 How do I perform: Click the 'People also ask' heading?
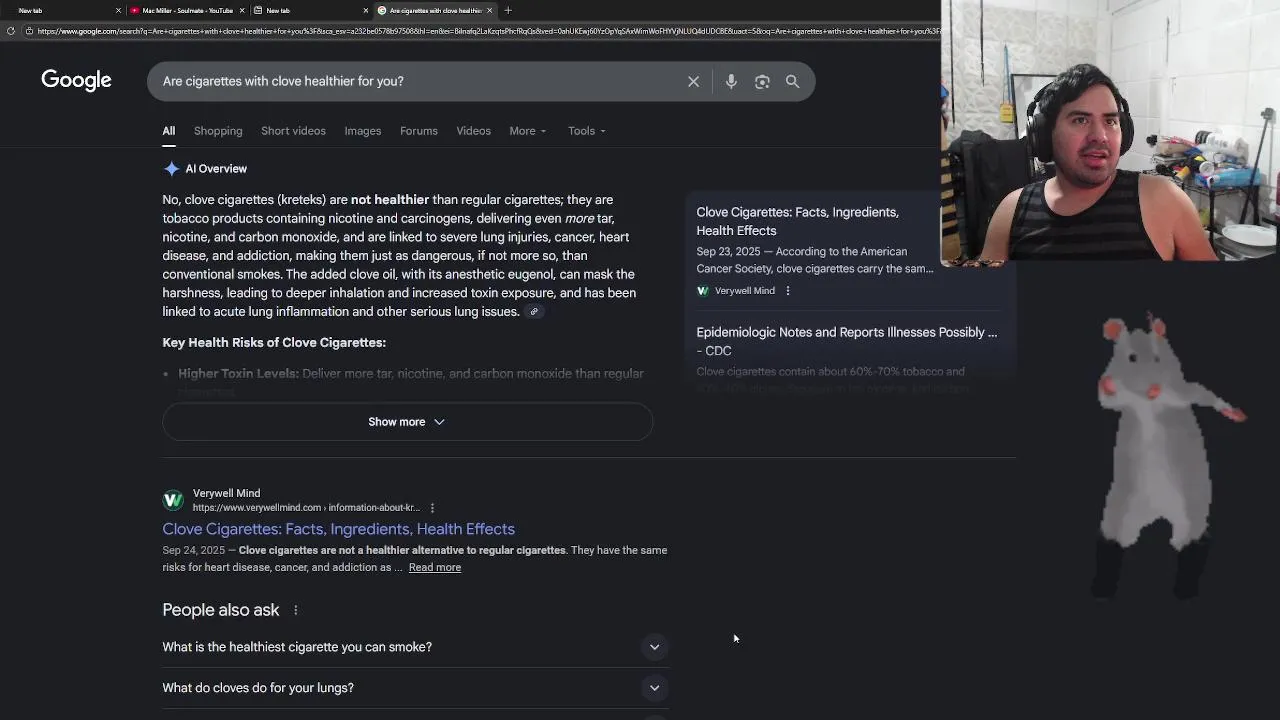[221, 610]
